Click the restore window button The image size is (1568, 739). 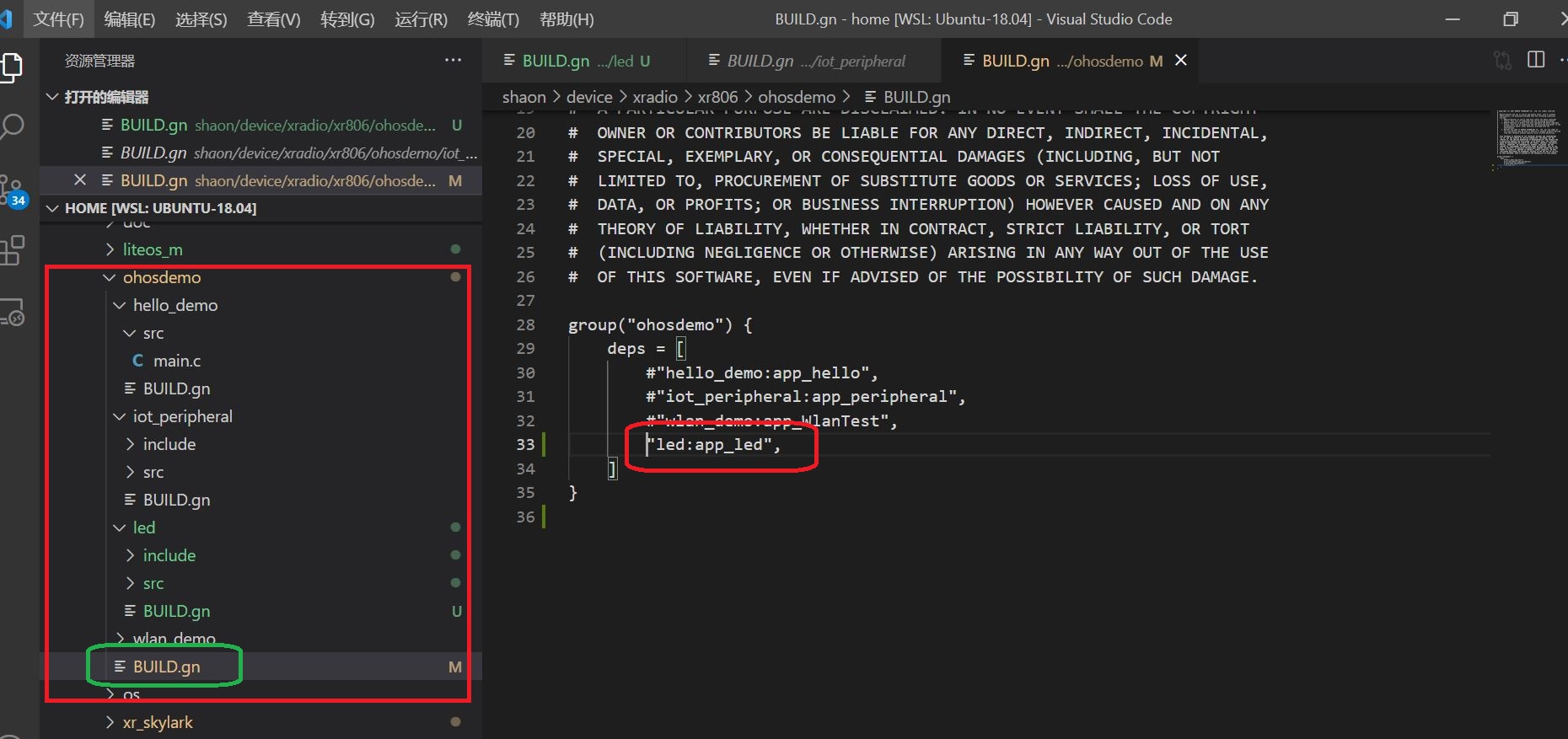tap(1511, 19)
